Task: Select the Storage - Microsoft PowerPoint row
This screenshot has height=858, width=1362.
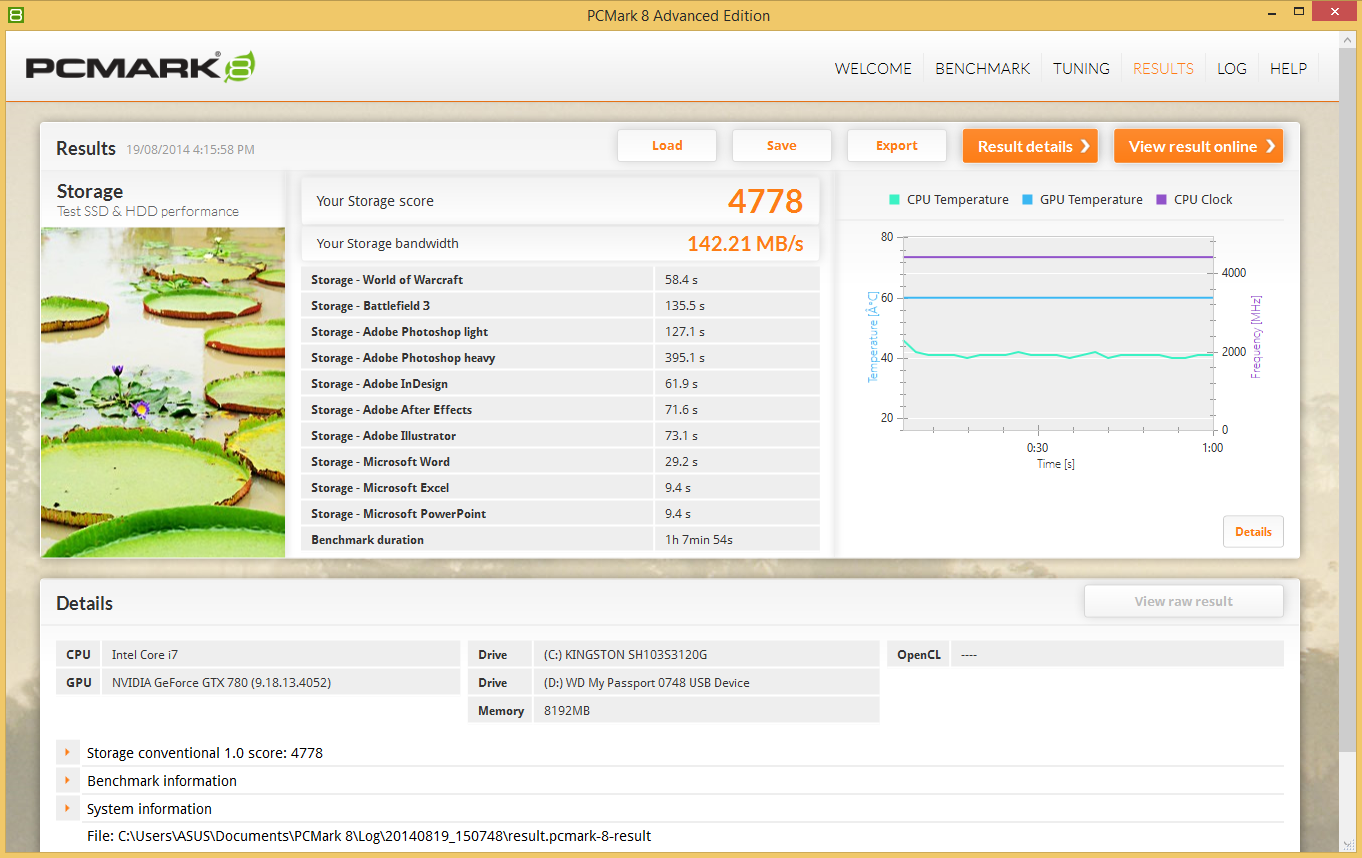Action: click(560, 514)
